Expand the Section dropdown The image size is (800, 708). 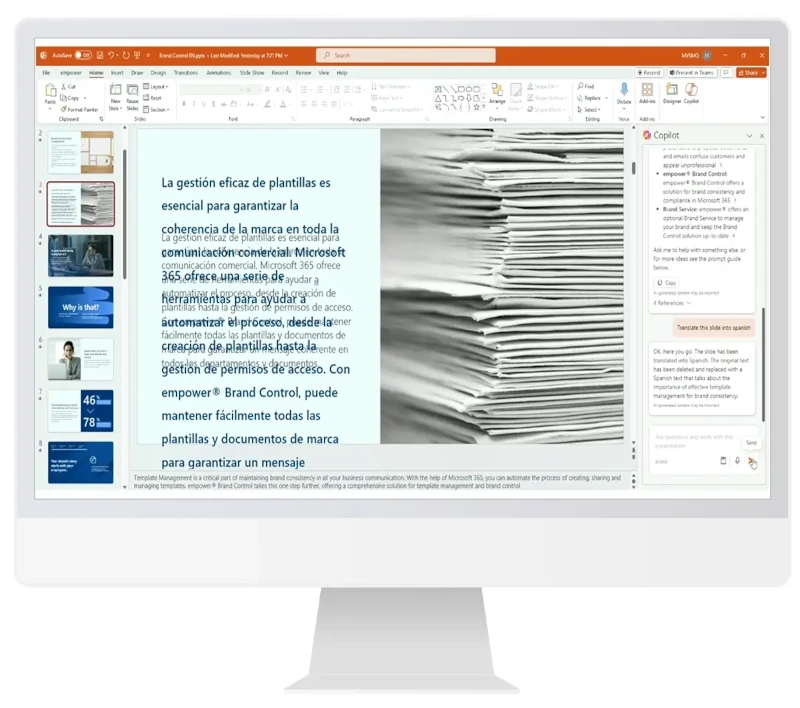158,109
